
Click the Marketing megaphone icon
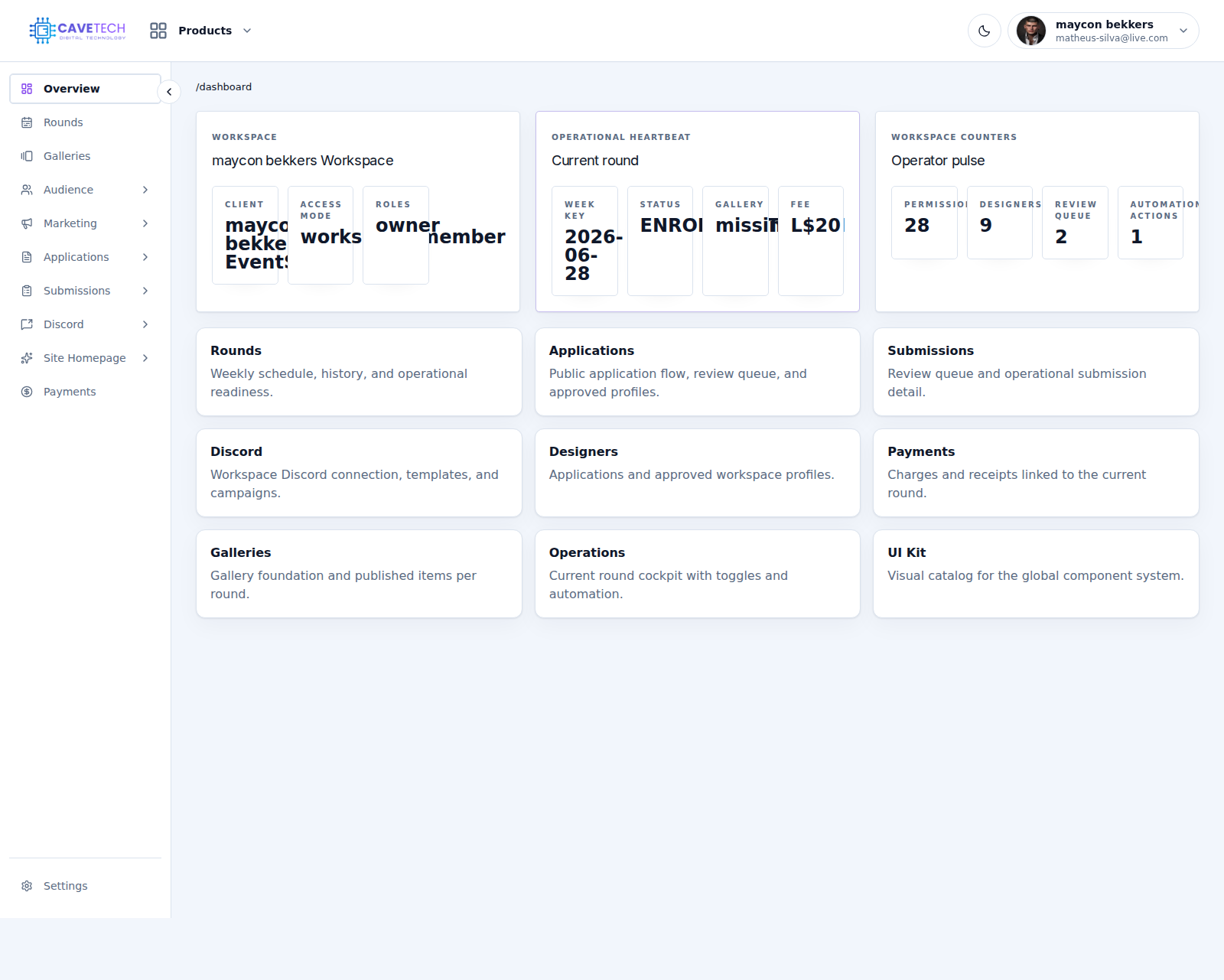click(27, 223)
